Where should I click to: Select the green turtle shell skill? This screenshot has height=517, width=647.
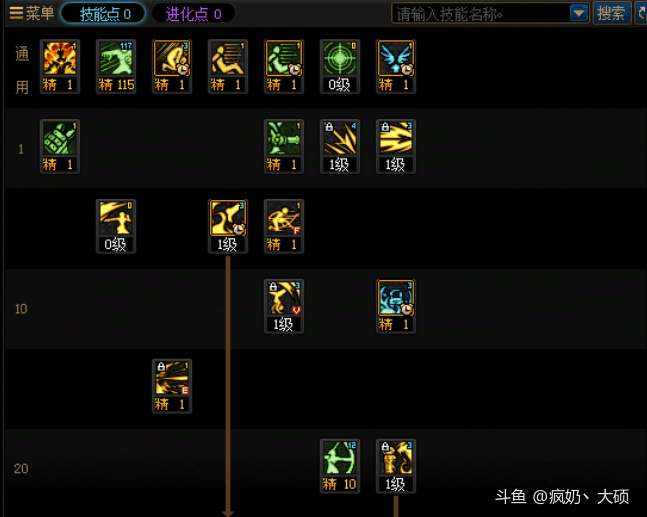(x=60, y=146)
